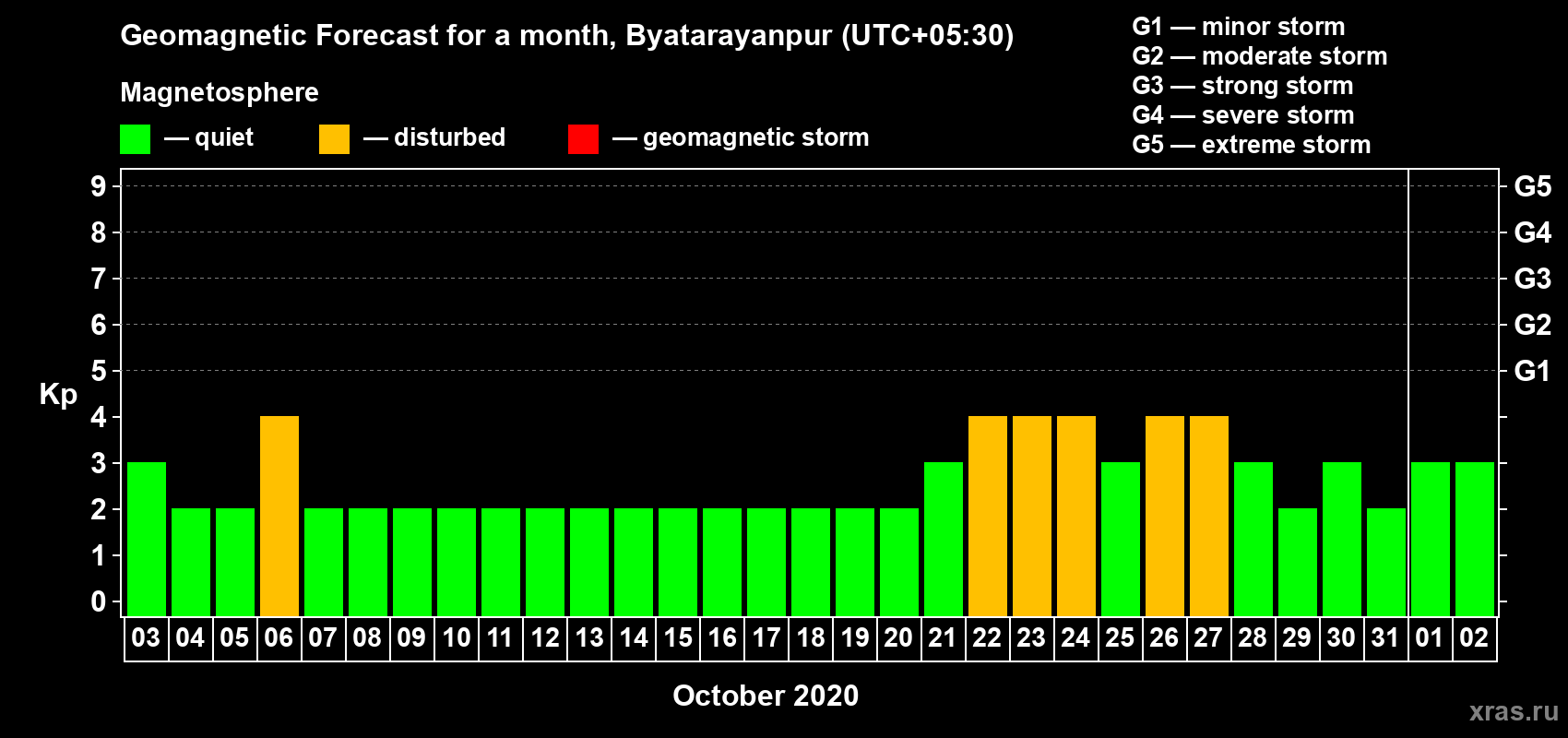The height and width of the screenshot is (738, 1568).
Task: Click 'G2 — moderate storm' legend line
Action: click(x=1260, y=56)
